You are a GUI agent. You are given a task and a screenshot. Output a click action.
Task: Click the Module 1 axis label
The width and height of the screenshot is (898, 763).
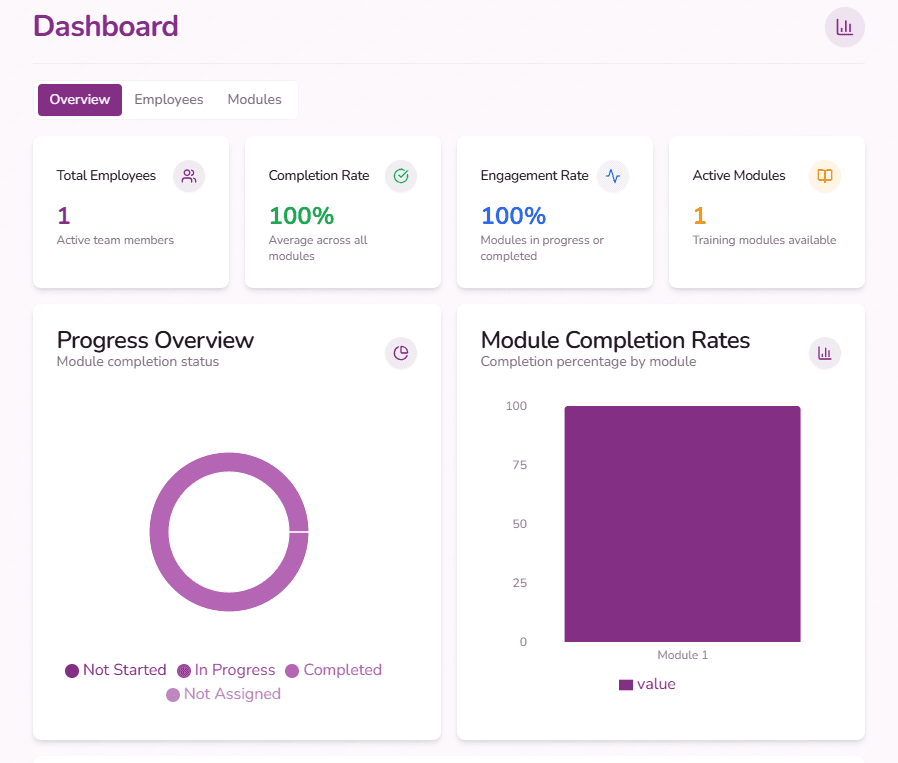682,655
